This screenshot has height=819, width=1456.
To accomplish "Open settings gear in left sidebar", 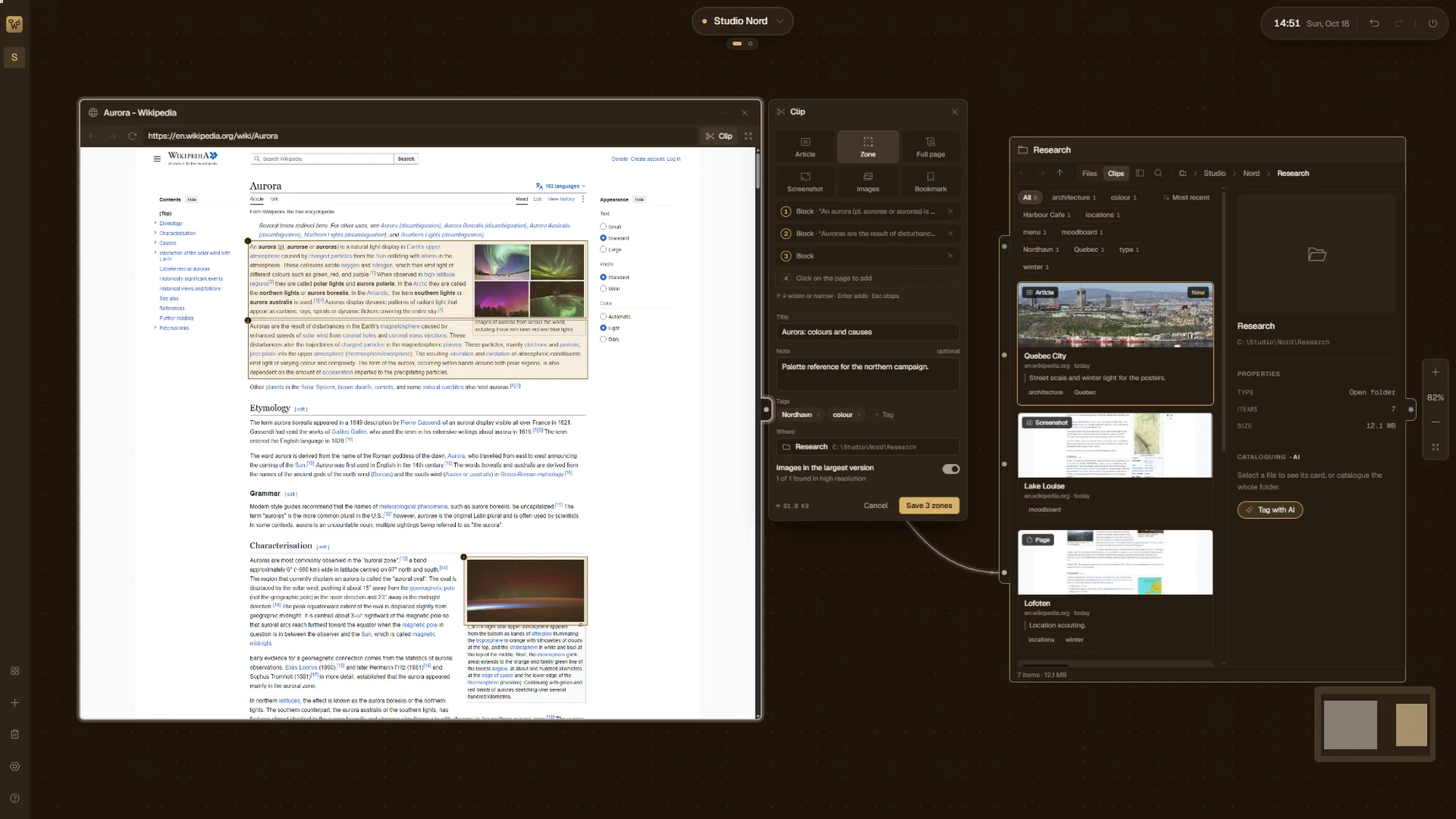I will pyautogui.click(x=15, y=767).
